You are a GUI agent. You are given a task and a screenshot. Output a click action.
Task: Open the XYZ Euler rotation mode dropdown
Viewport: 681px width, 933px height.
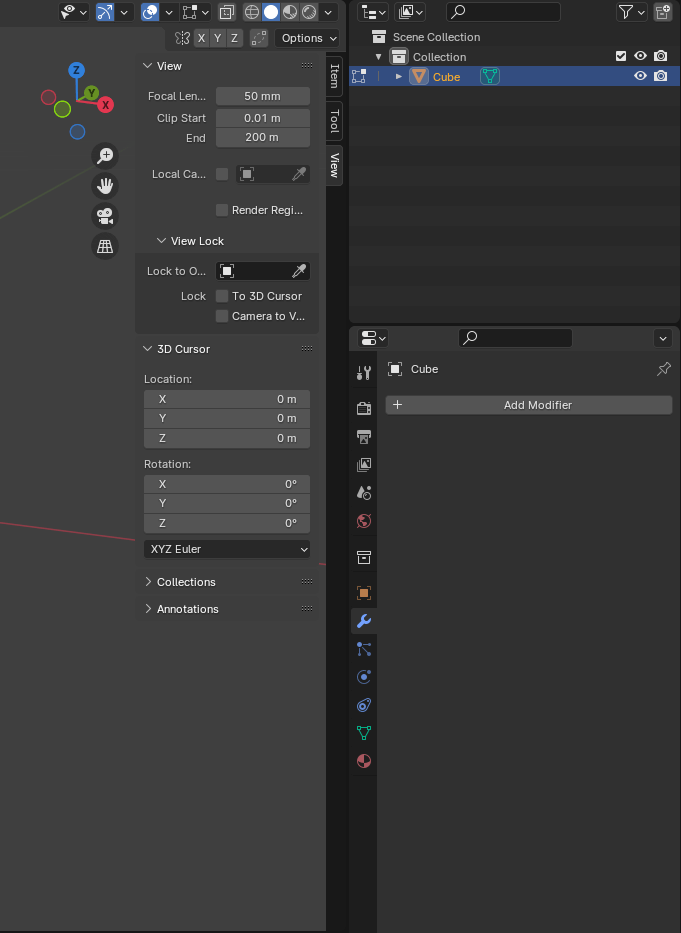[x=227, y=549]
